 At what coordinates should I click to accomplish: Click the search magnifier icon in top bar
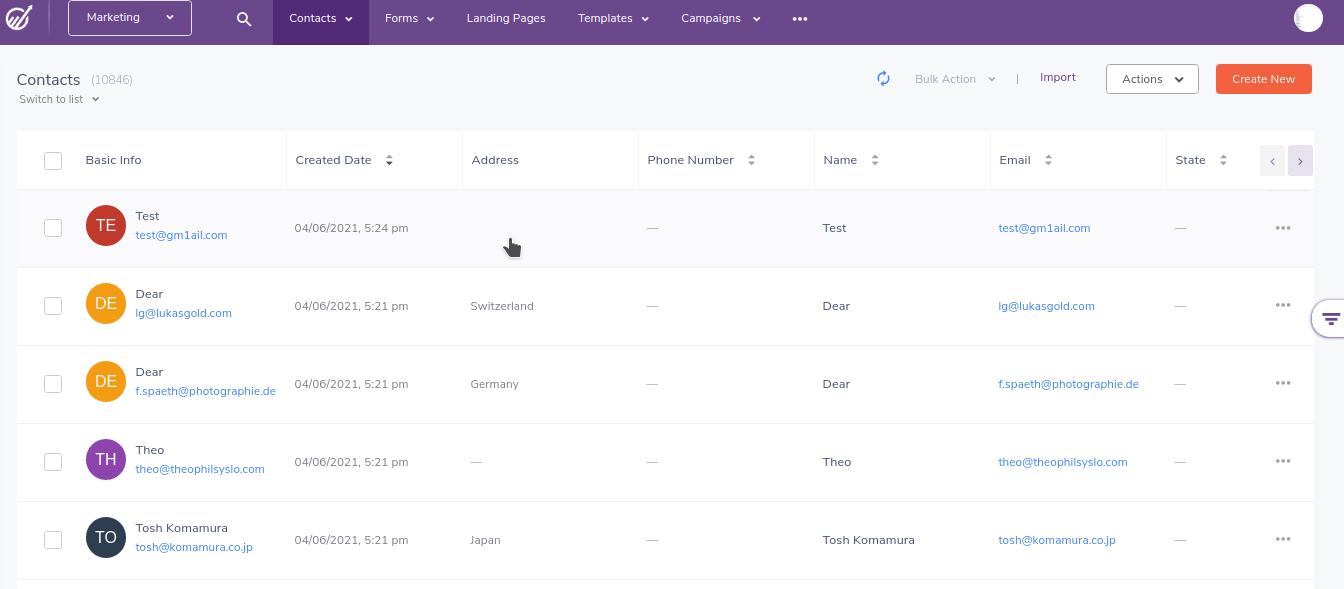pyautogui.click(x=244, y=19)
